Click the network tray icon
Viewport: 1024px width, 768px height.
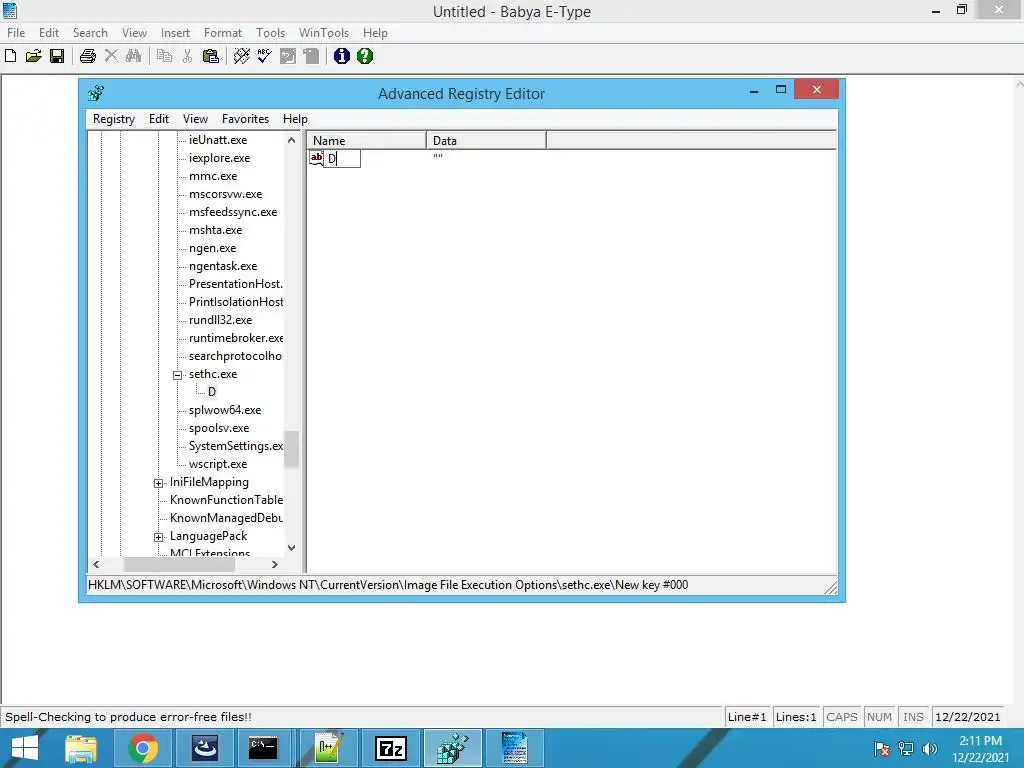(x=906, y=749)
